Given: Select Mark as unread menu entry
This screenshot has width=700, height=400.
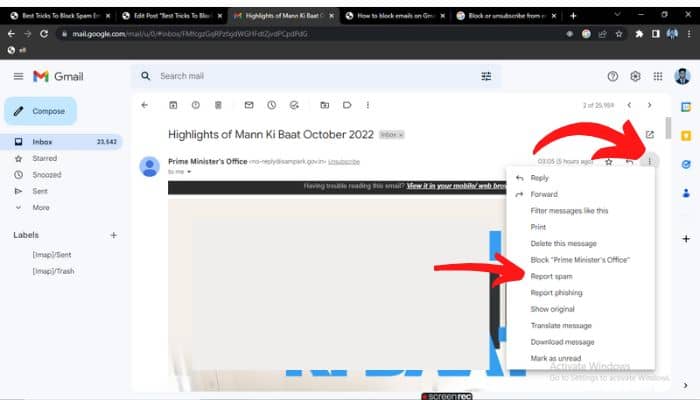Looking at the screenshot, I should (580, 358).
